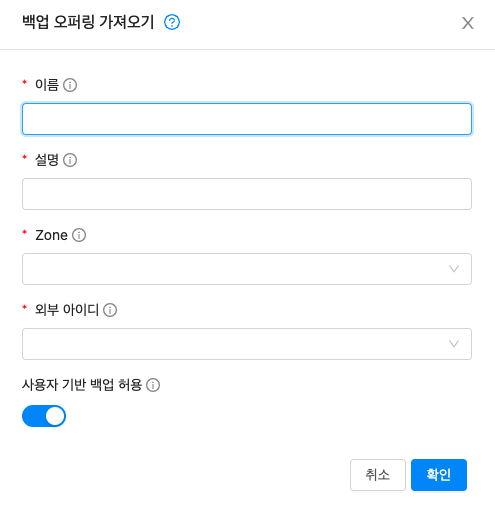Click the info icon next to 이름

[70, 85]
